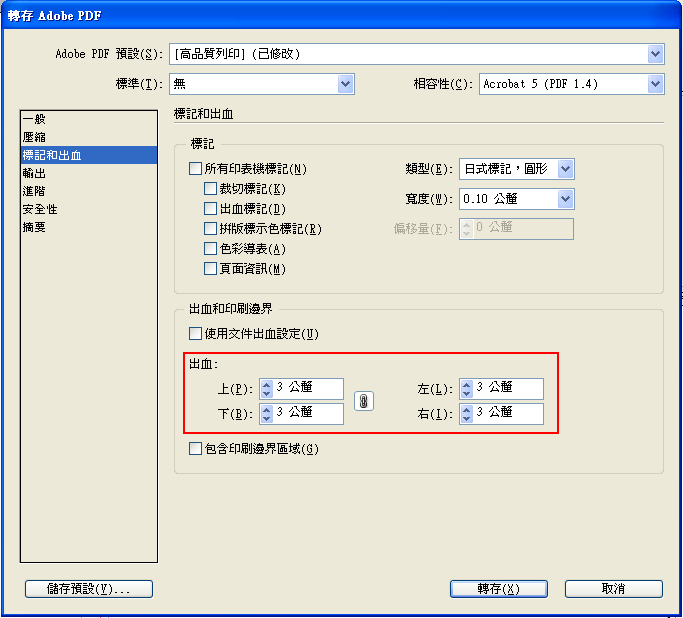Click the chain link icon between bleed fields
Screen dimensions: 683x618
(364, 401)
